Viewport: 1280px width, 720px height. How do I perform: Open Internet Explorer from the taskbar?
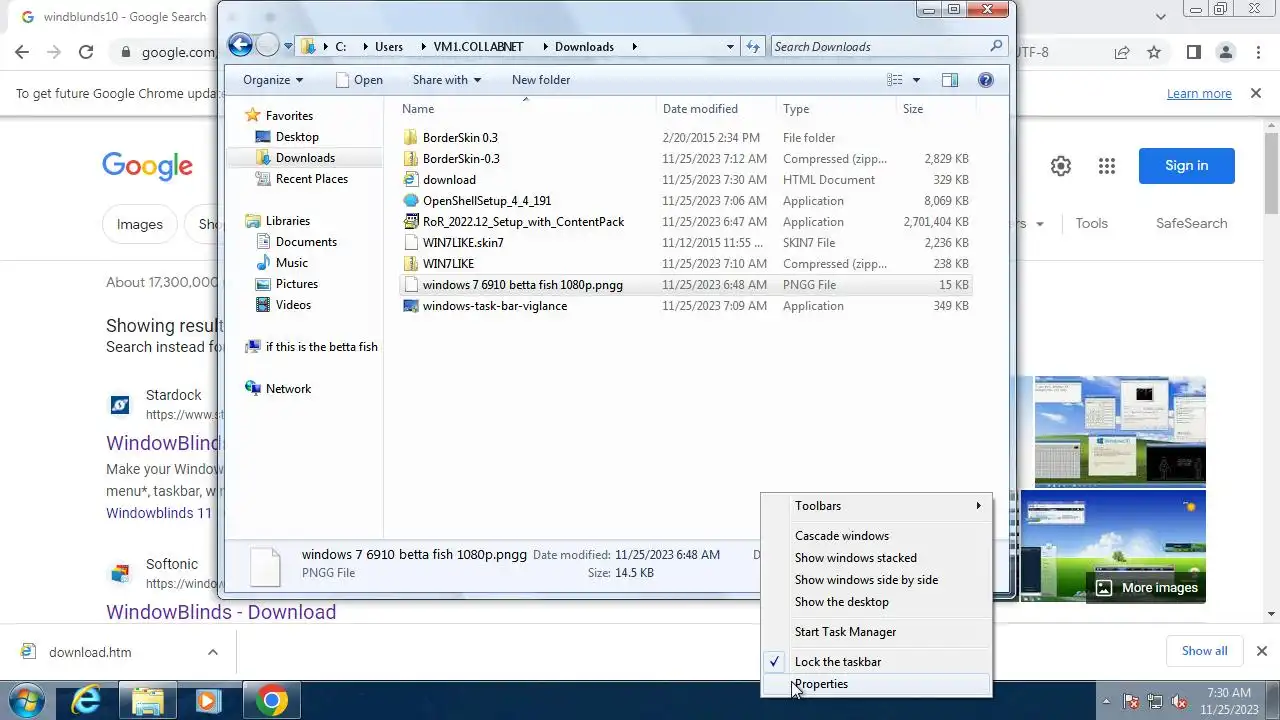coord(87,700)
